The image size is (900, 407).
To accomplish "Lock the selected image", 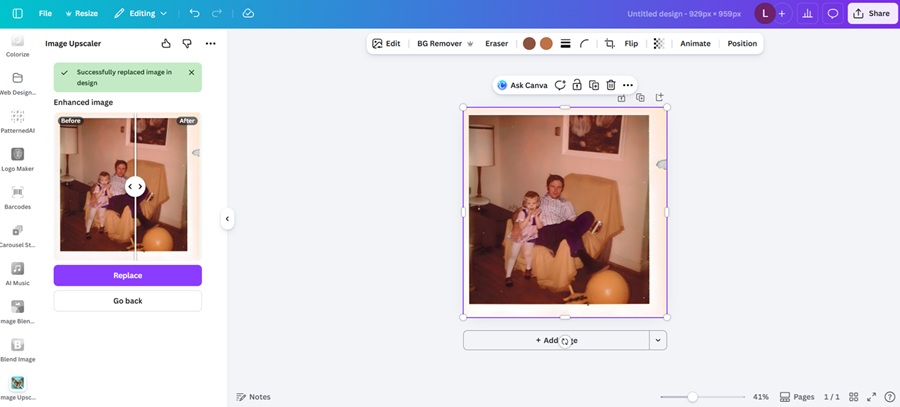I will click(577, 85).
